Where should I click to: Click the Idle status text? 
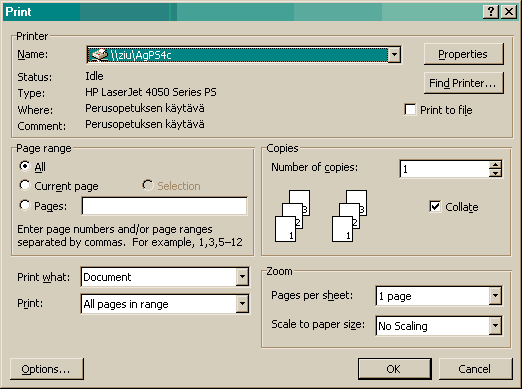coord(94,76)
